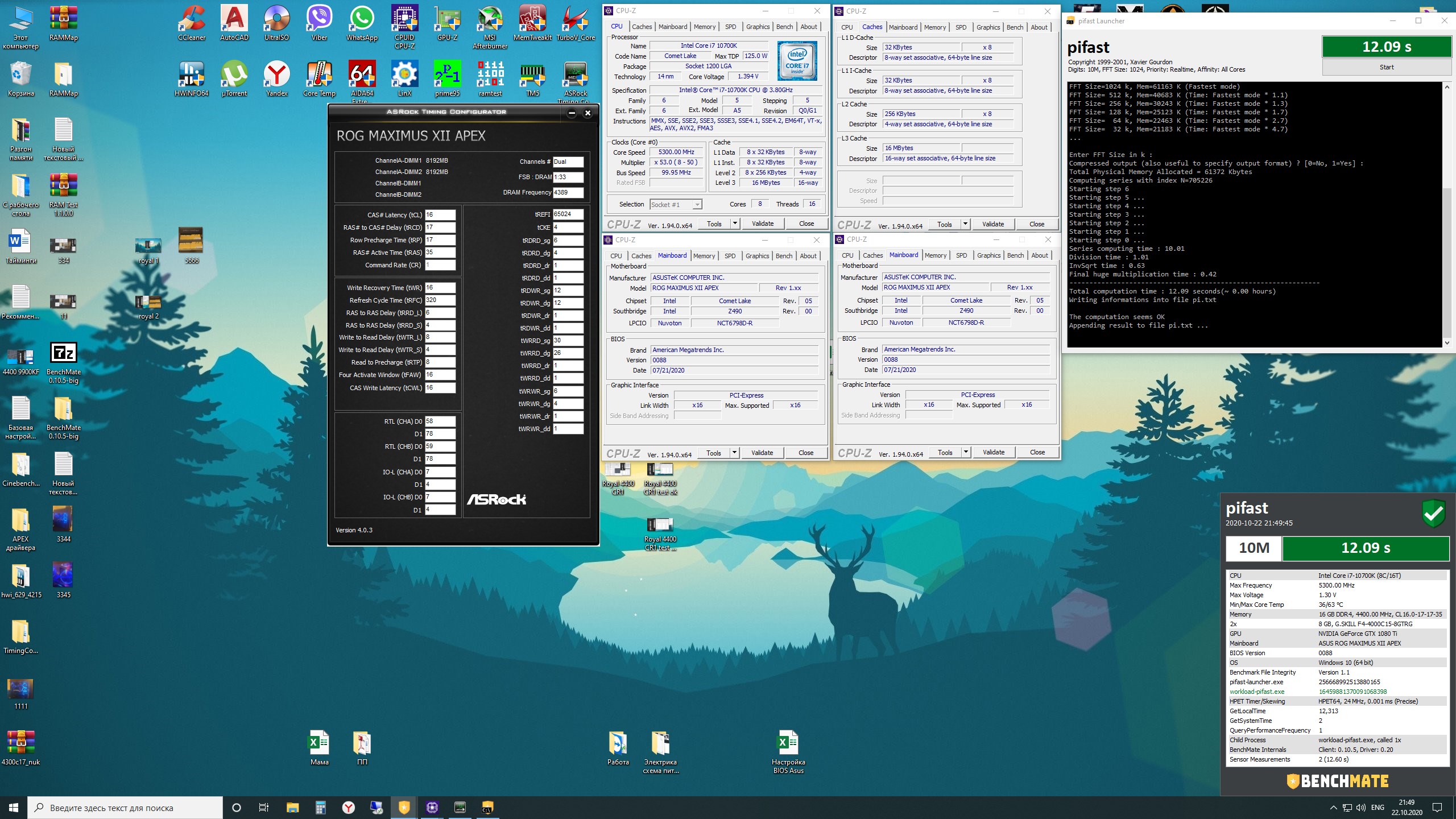Open the notification center icon in the tray
This screenshot has width=1456, height=819.
pyautogui.click(x=1437, y=807)
